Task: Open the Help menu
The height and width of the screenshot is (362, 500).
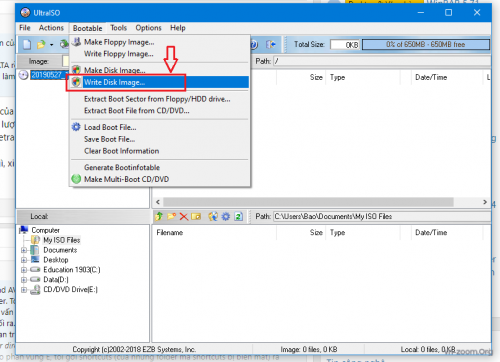Action: click(178, 28)
